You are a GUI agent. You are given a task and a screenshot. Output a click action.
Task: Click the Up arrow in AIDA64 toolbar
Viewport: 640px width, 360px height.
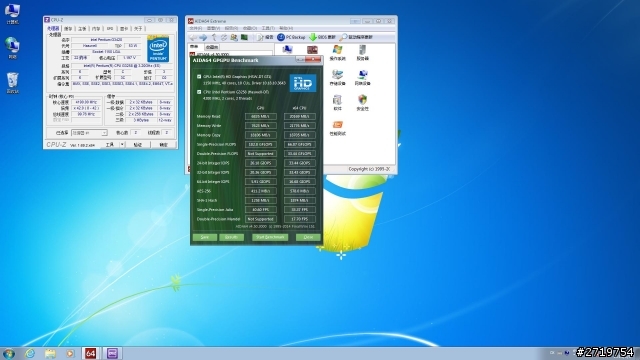tap(214, 38)
